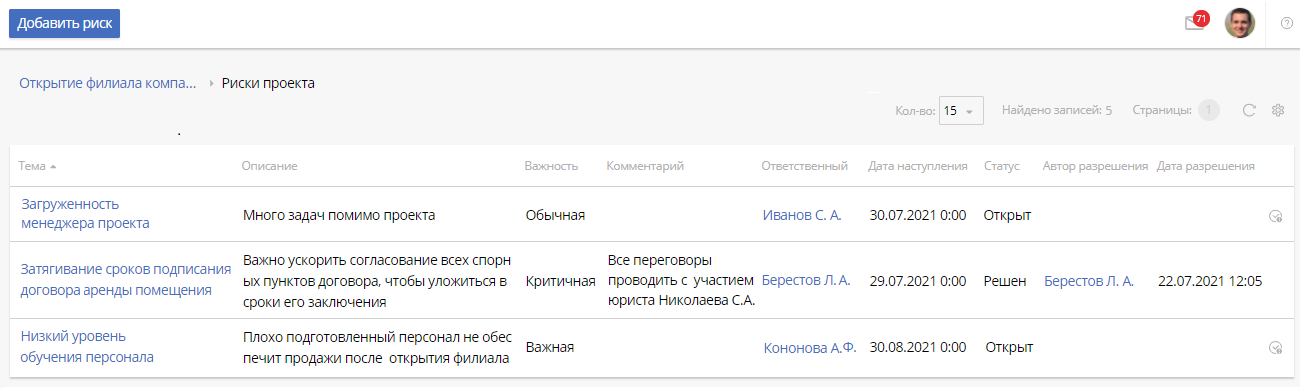Viewport: 1300px width, 388px height.
Task: Open the Загруженность менеджера проекта risk
Action: [x=85, y=214]
